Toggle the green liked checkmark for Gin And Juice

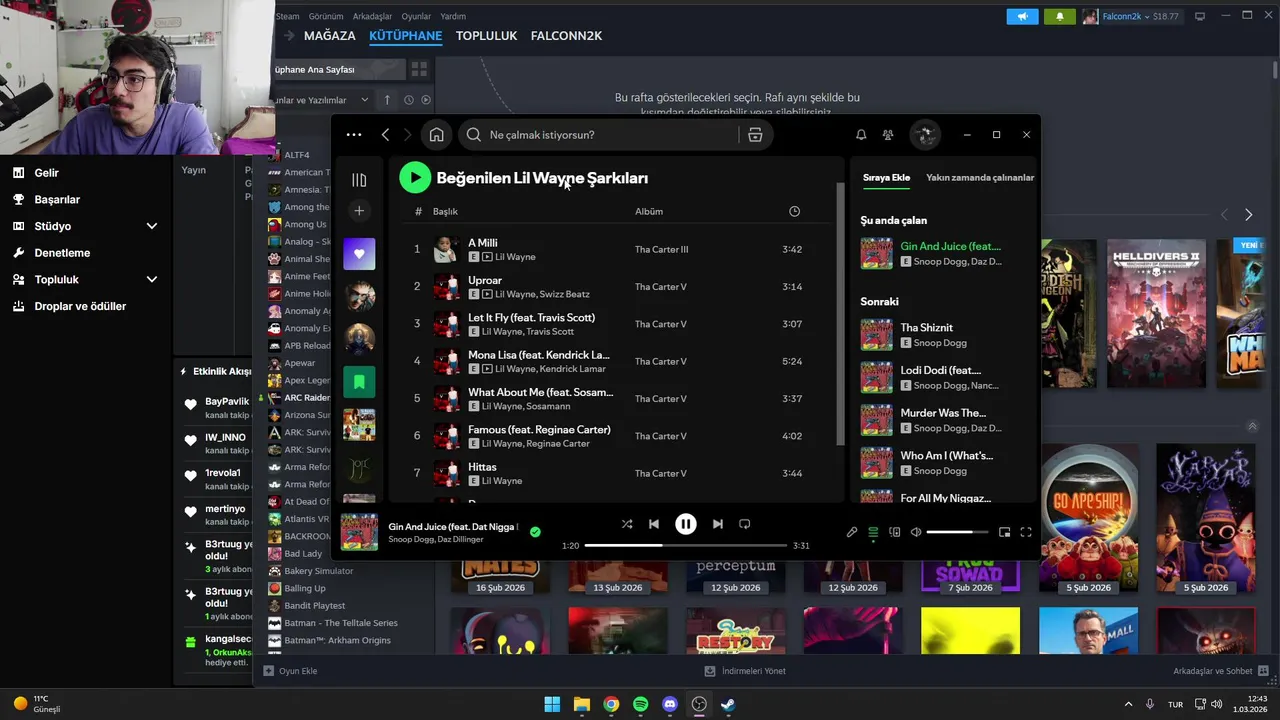point(535,532)
